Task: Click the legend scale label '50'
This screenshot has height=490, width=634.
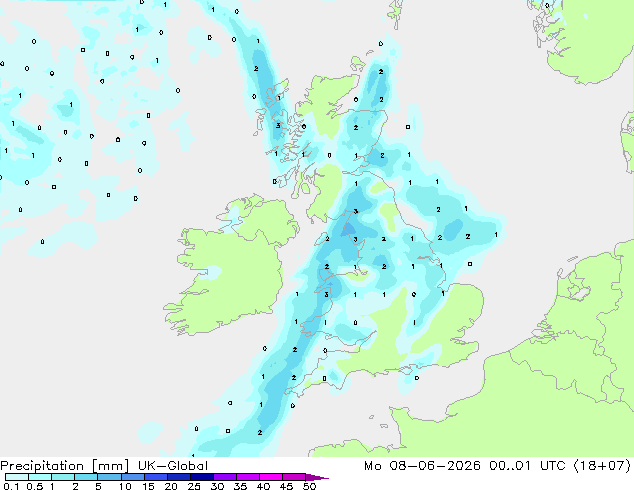Action: pyautogui.click(x=309, y=486)
